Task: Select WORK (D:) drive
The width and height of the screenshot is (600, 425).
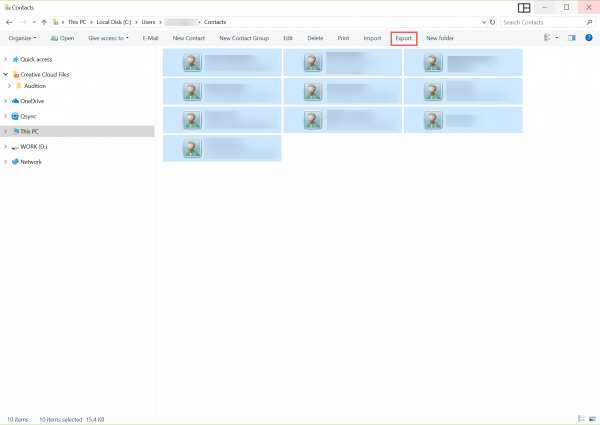Action: coord(33,147)
